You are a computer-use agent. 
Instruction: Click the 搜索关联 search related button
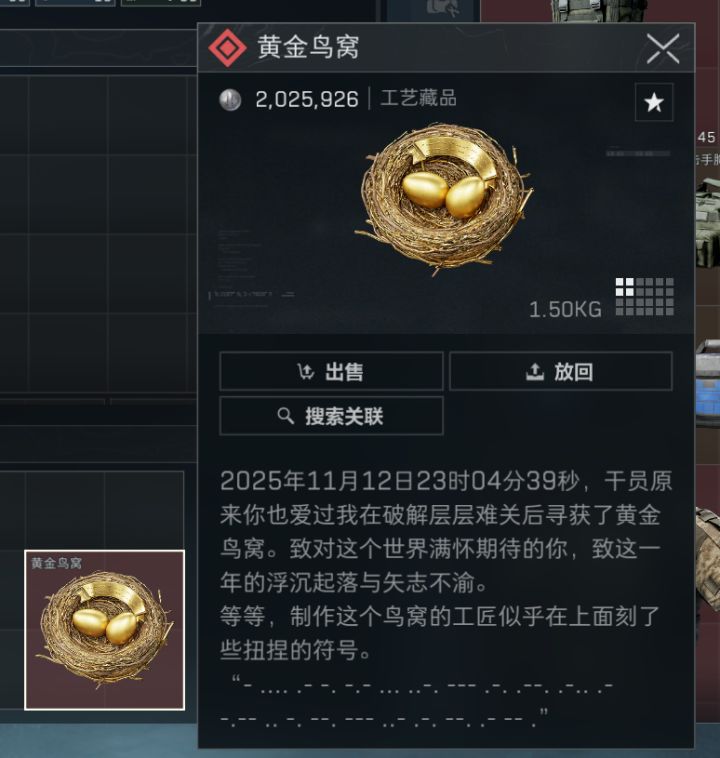(331, 416)
